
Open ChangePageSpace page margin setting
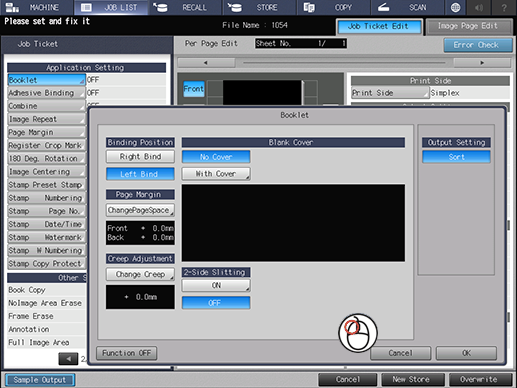(x=140, y=210)
